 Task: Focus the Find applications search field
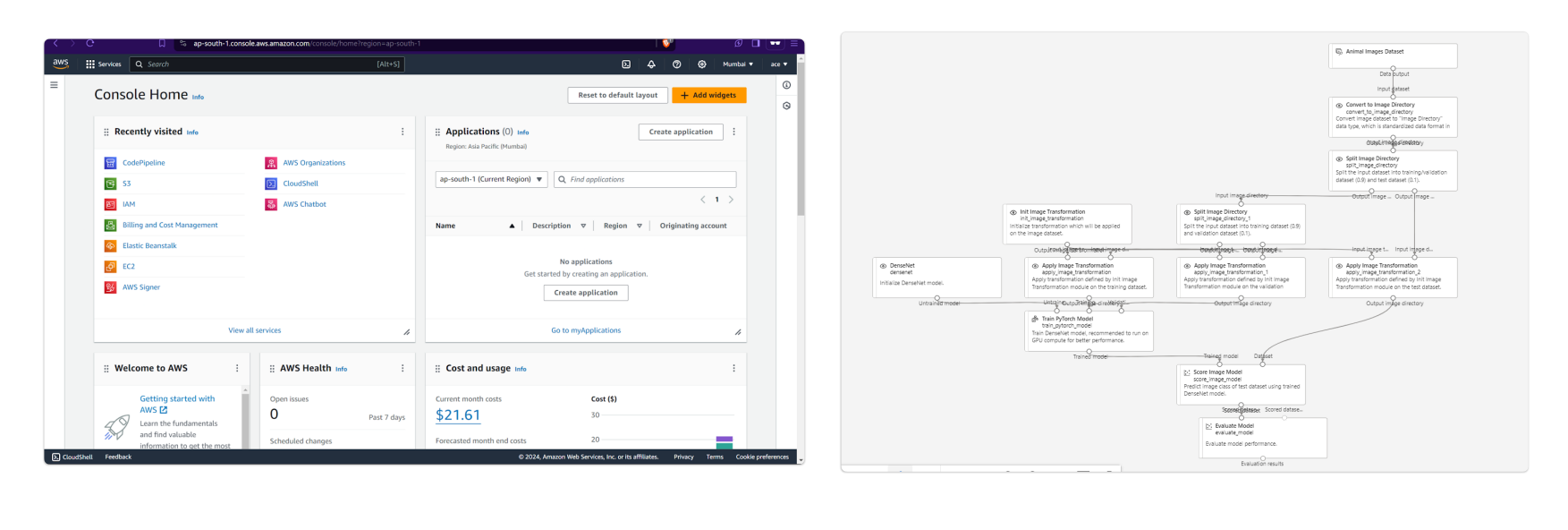tap(645, 179)
